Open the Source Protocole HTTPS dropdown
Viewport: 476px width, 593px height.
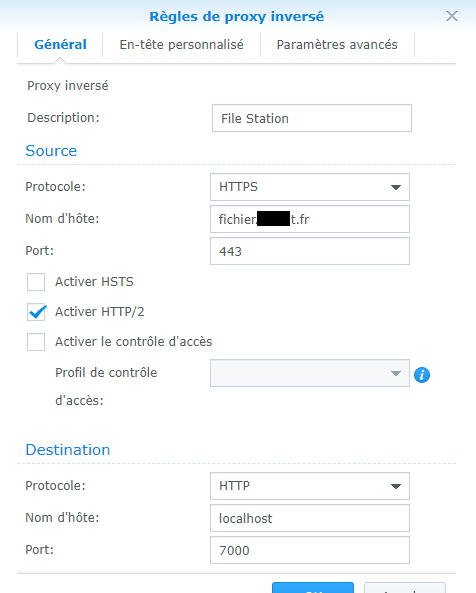310,187
